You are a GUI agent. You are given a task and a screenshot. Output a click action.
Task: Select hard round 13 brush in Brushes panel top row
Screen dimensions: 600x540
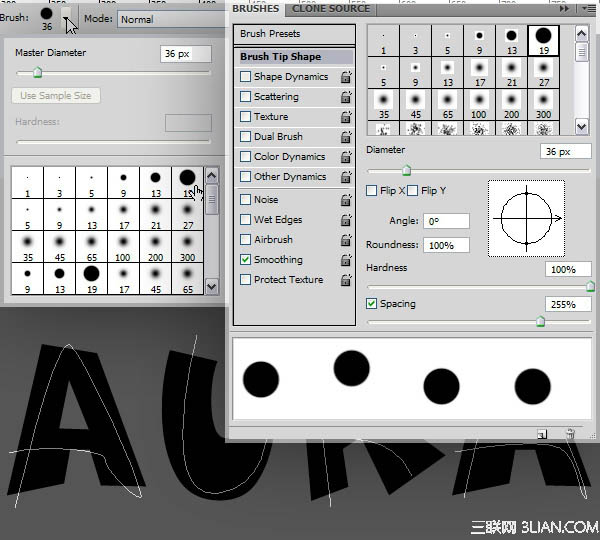click(511, 41)
